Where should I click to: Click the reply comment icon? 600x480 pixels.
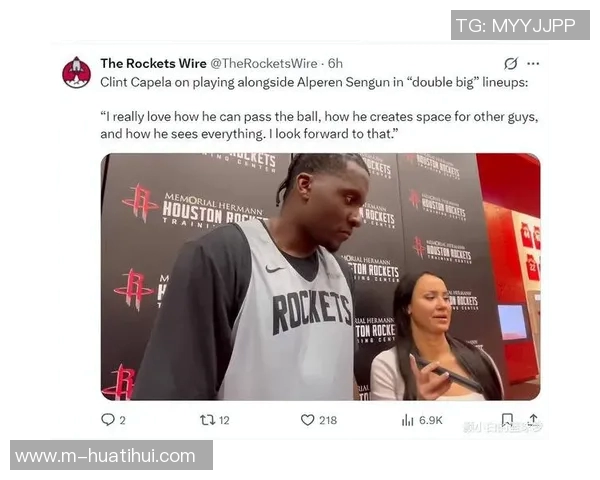[x=108, y=420]
